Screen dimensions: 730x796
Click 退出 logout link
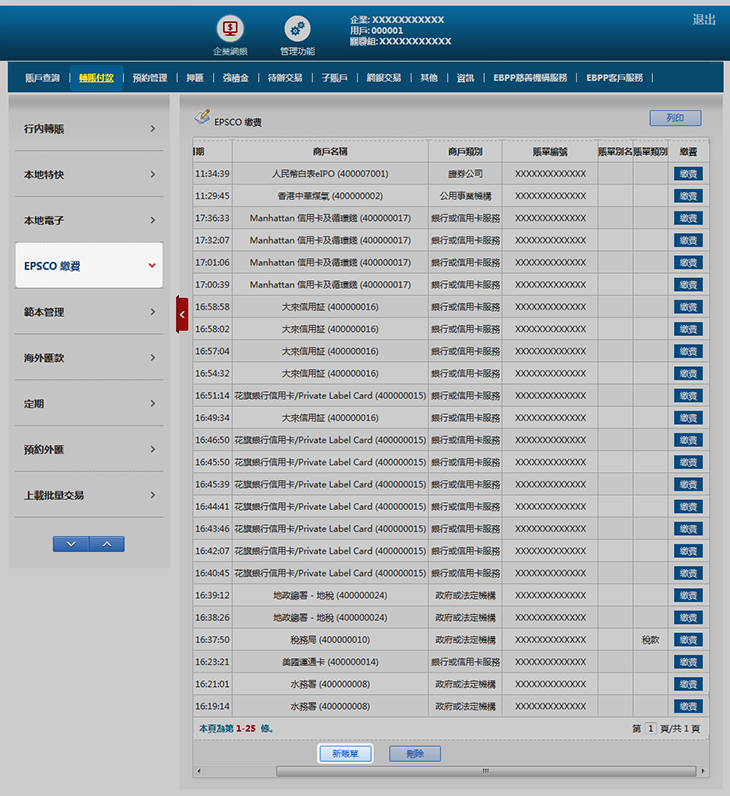pyautogui.click(x=704, y=20)
